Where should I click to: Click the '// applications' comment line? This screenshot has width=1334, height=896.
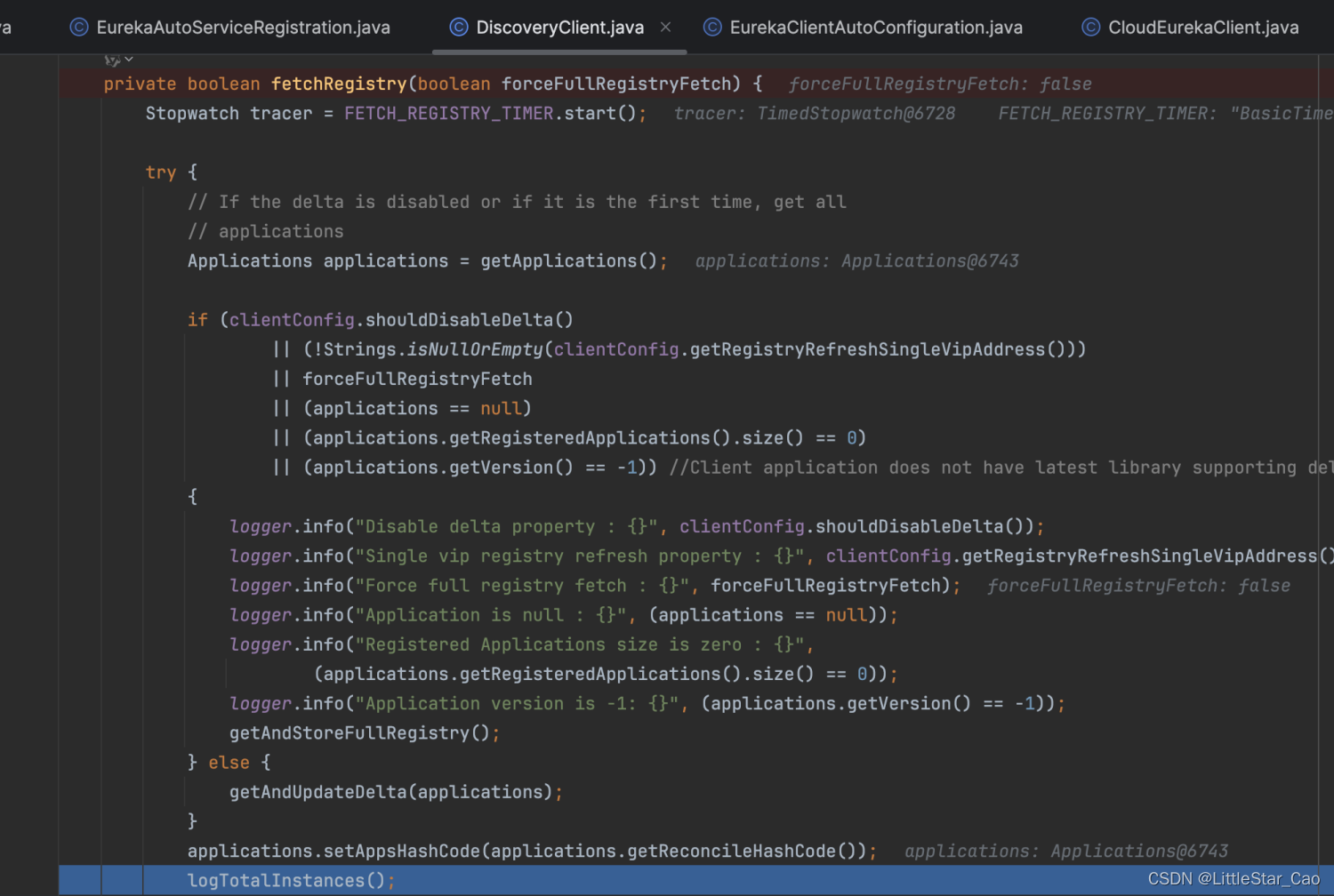point(266,231)
